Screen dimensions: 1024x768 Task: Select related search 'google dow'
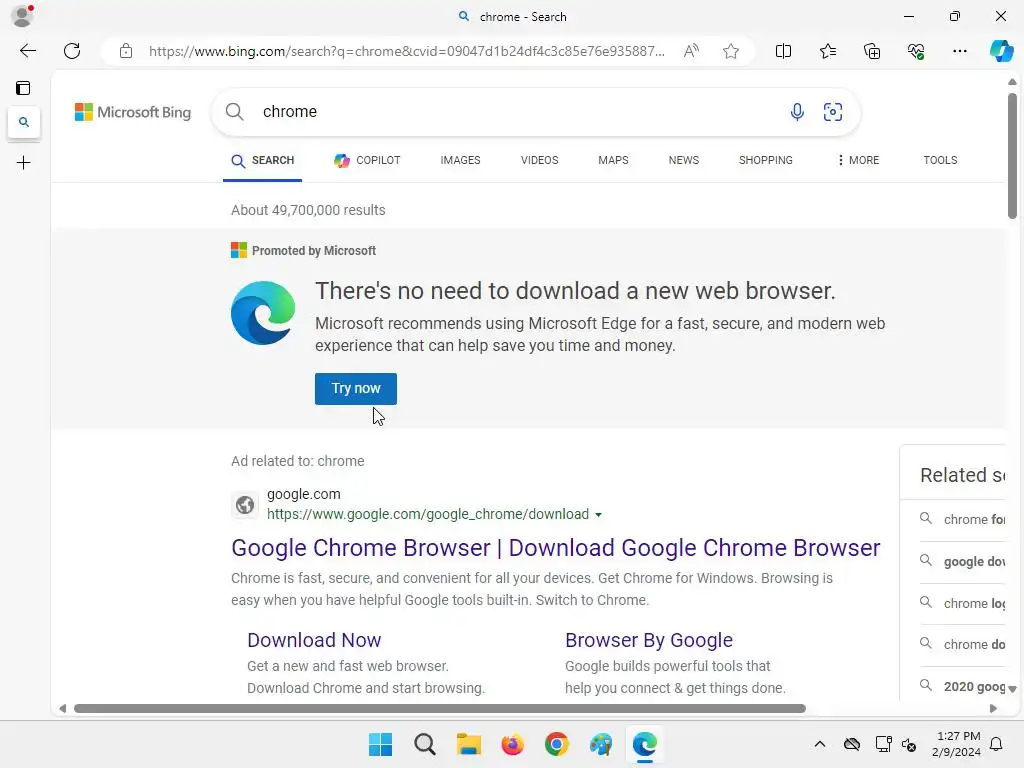[963, 562]
